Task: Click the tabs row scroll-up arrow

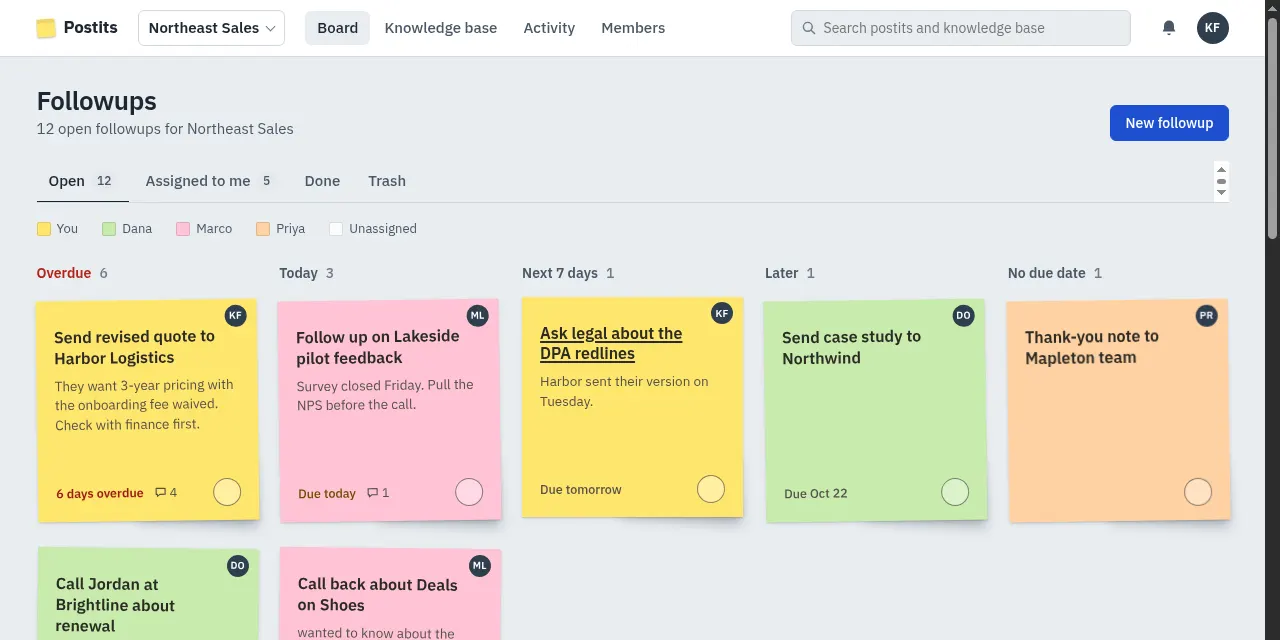Action: pos(1221,169)
